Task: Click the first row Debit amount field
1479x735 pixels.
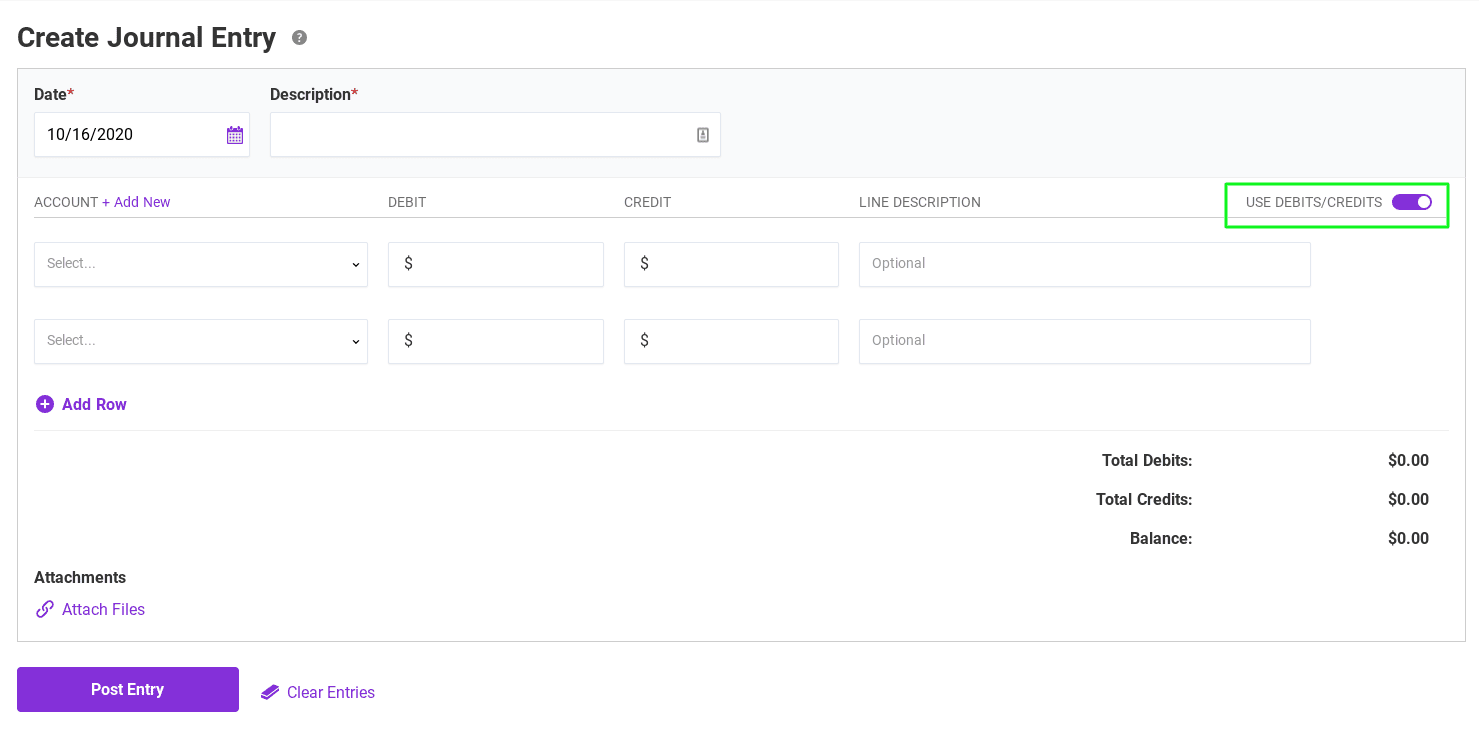Action: pyautogui.click(x=496, y=264)
